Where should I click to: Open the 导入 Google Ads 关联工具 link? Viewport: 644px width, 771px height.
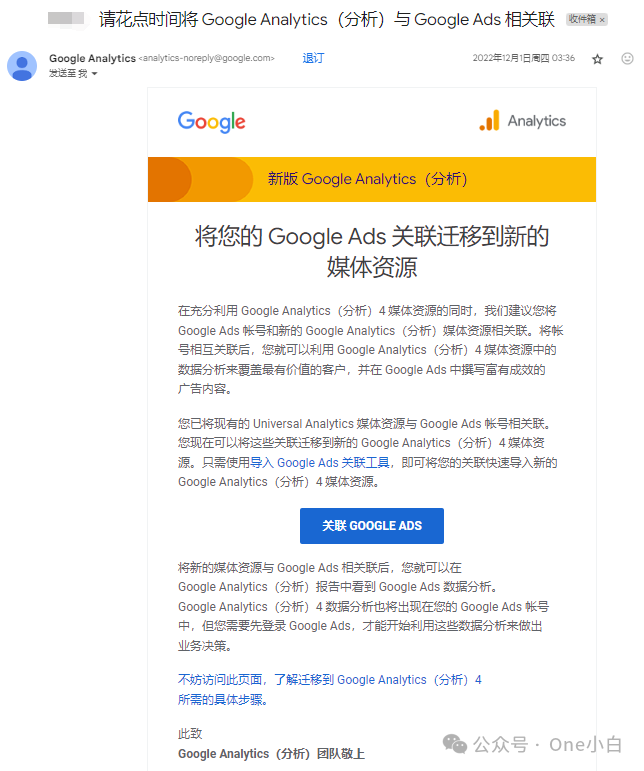tap(320, 463)
